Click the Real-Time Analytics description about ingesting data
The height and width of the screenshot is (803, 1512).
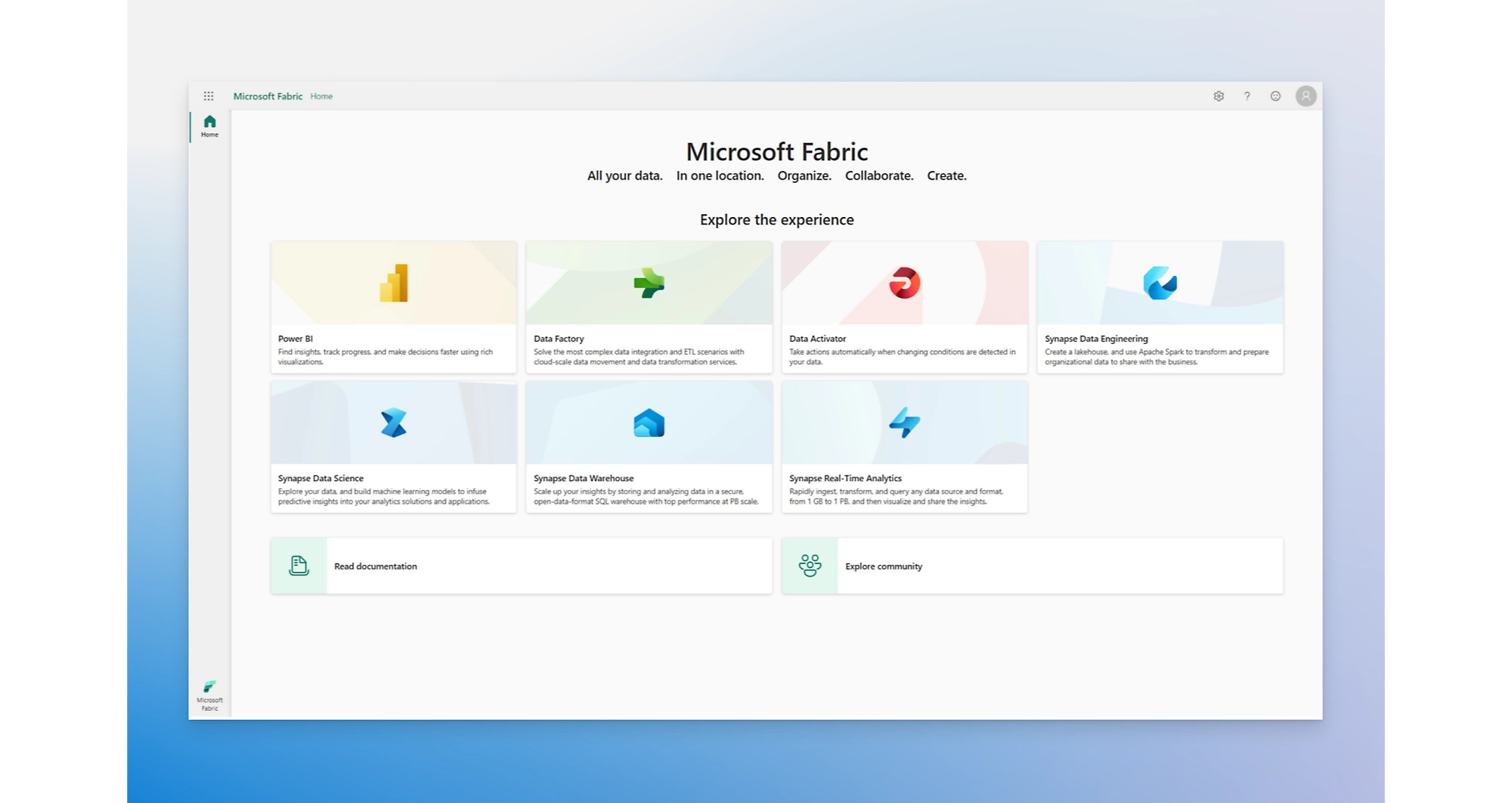click(896, 496)
